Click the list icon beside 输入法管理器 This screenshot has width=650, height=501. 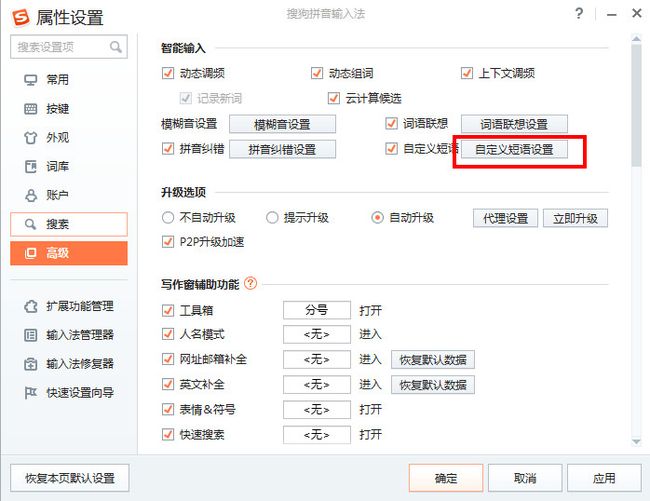pos(31,335)
